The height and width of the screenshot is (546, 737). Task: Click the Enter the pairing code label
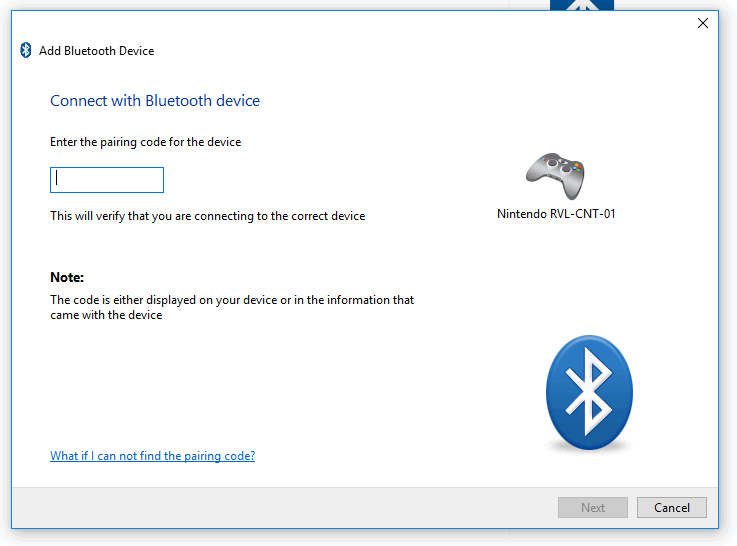coord(146,142)
